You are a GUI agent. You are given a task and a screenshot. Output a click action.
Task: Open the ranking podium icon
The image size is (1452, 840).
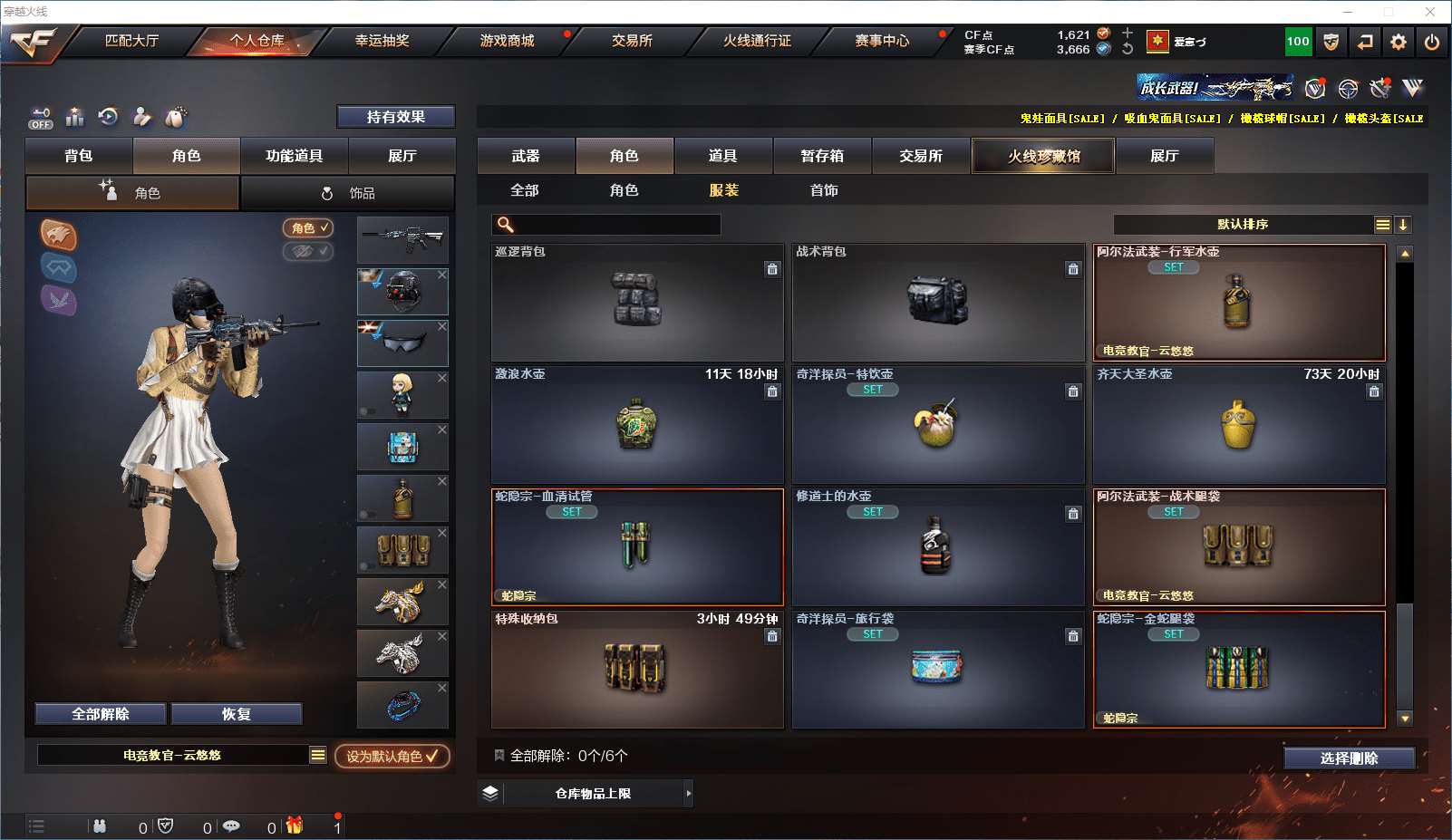click(x=75, y=117)
